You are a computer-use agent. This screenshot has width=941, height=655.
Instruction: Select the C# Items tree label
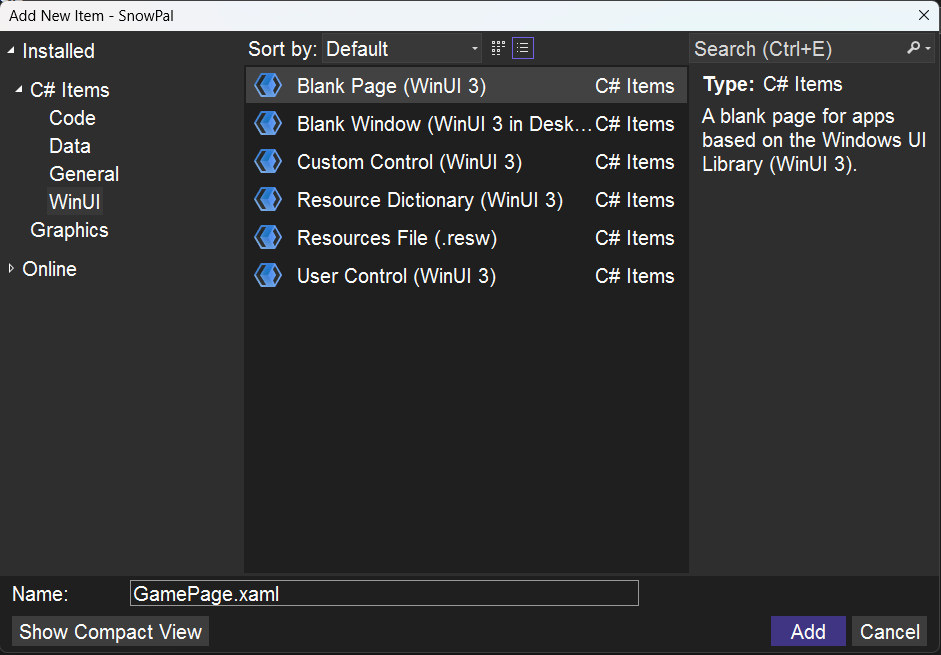(70, 90)
